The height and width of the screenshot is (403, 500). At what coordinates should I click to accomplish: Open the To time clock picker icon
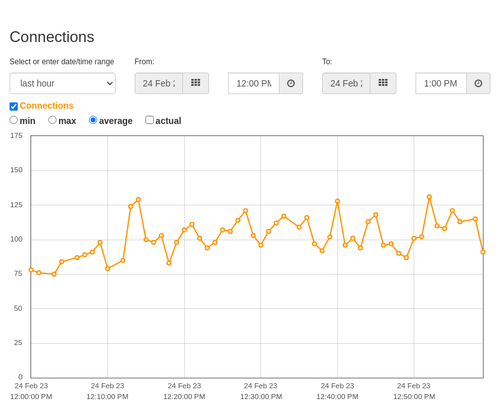[478, 83]
